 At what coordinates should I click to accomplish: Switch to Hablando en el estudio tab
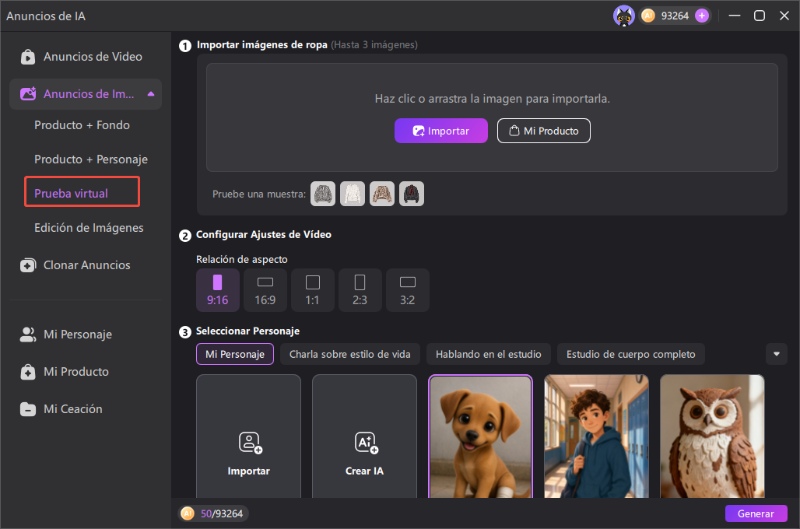[x=488, y=354]
